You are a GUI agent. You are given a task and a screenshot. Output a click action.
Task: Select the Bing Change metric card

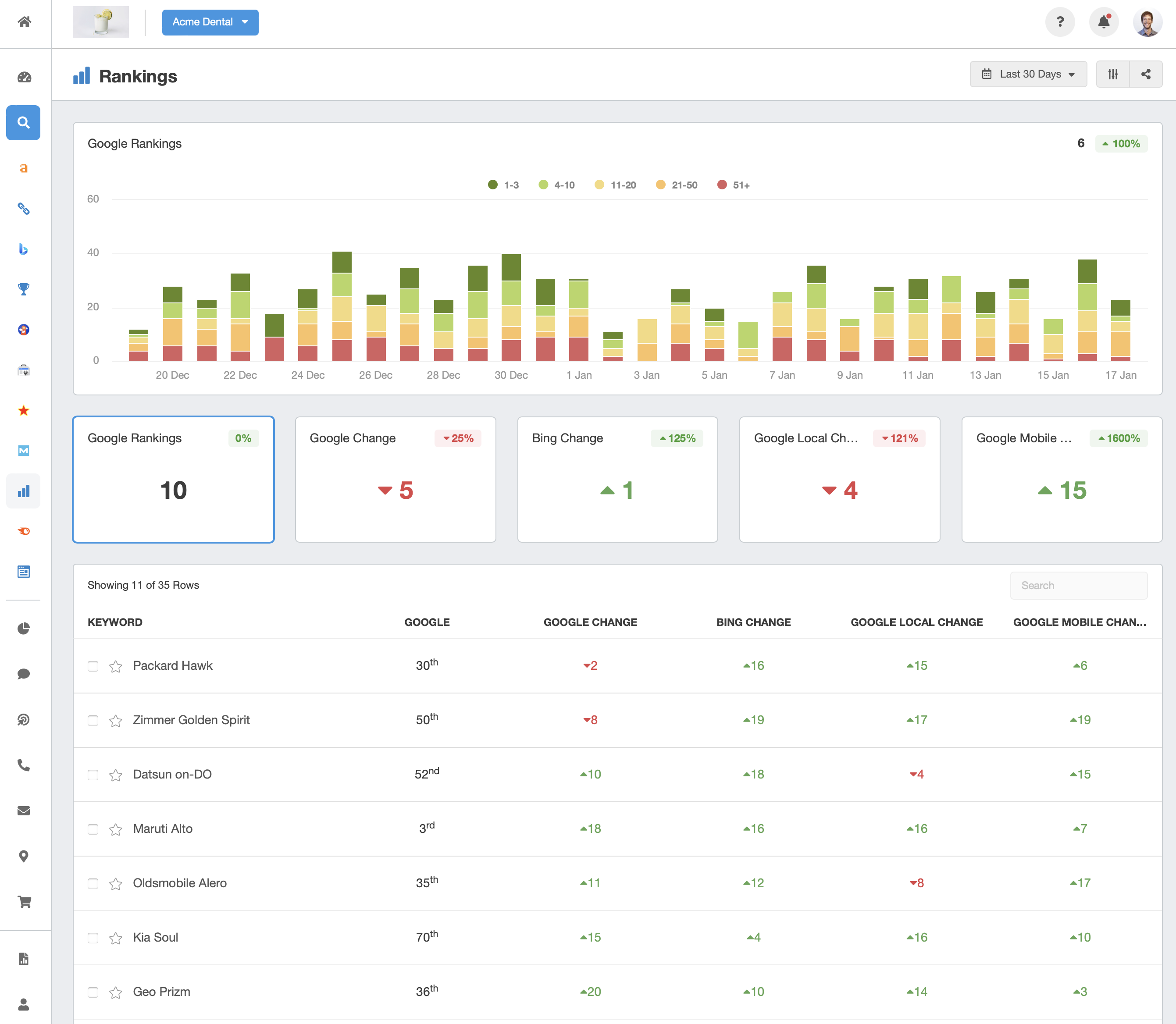point(617,480)
